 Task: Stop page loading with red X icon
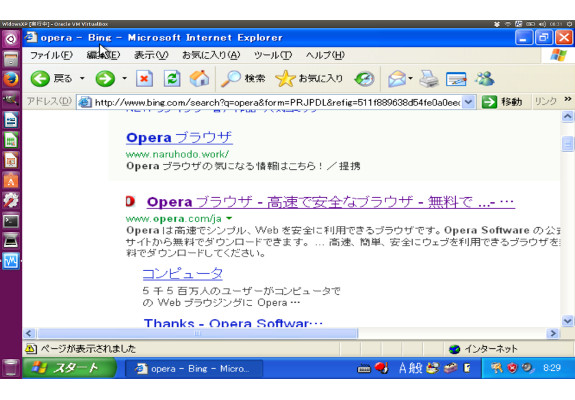click(144, 78)
